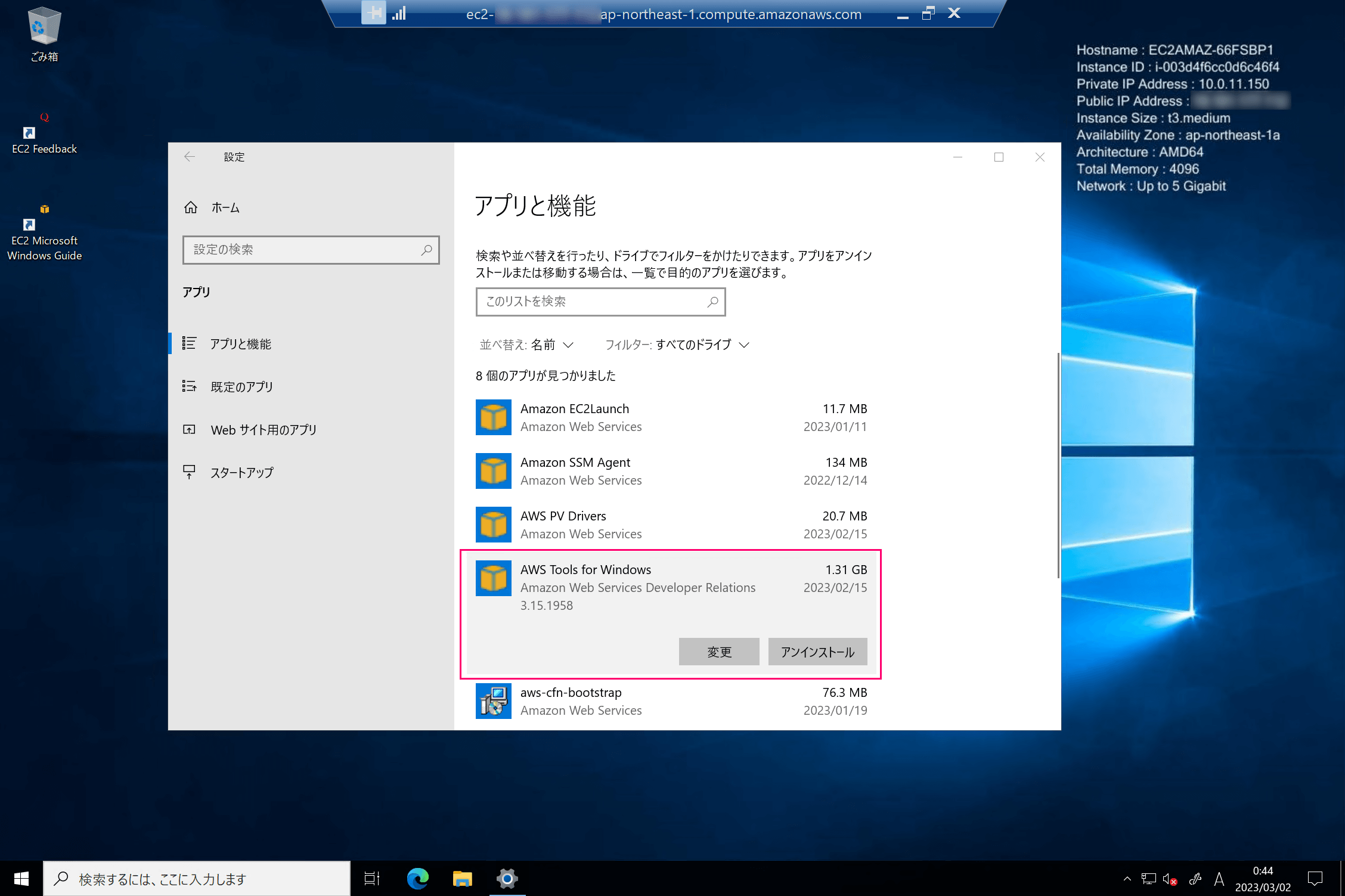Click the スタートアップ icon

point(190,472)
